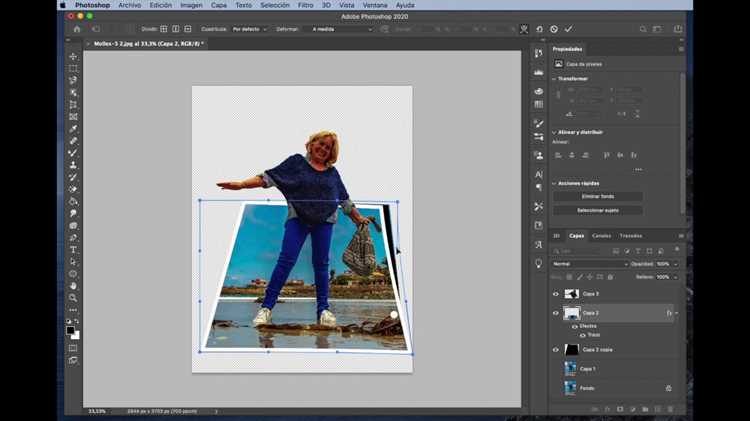Open the Deformar warp preset dropdown
Image resolution: width=750 pixels, height=421 pixels.
(x=342, y=29)
